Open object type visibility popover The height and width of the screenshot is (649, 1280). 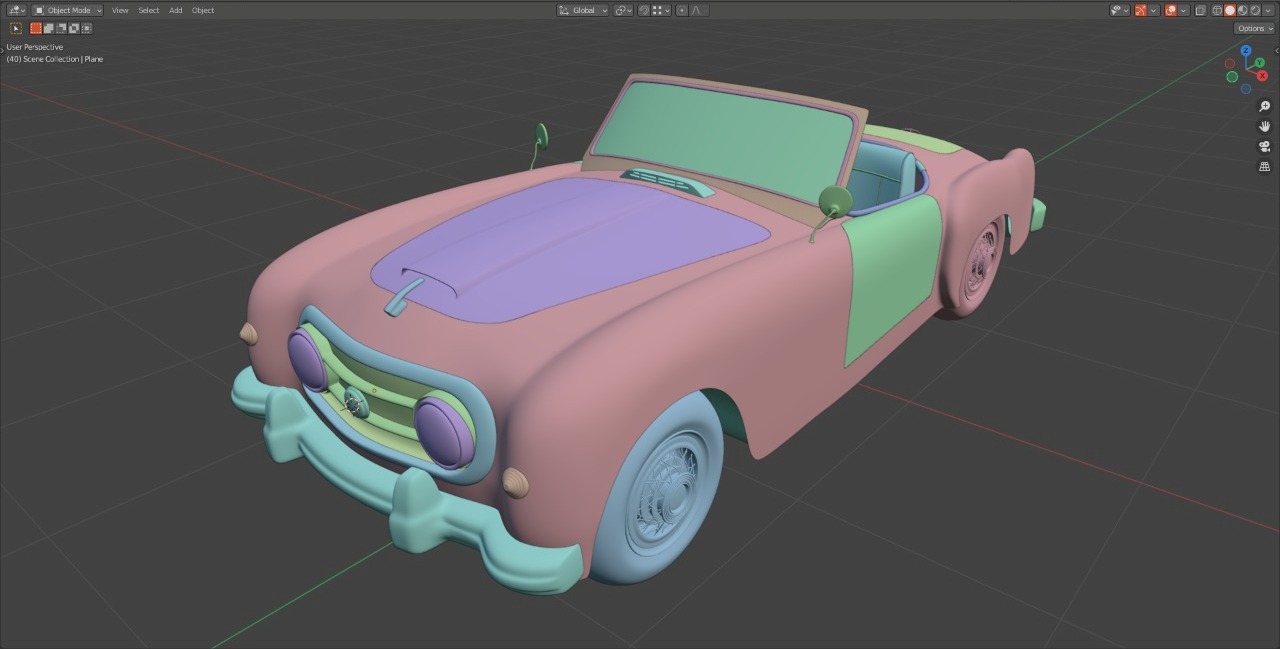(1120, 10)
